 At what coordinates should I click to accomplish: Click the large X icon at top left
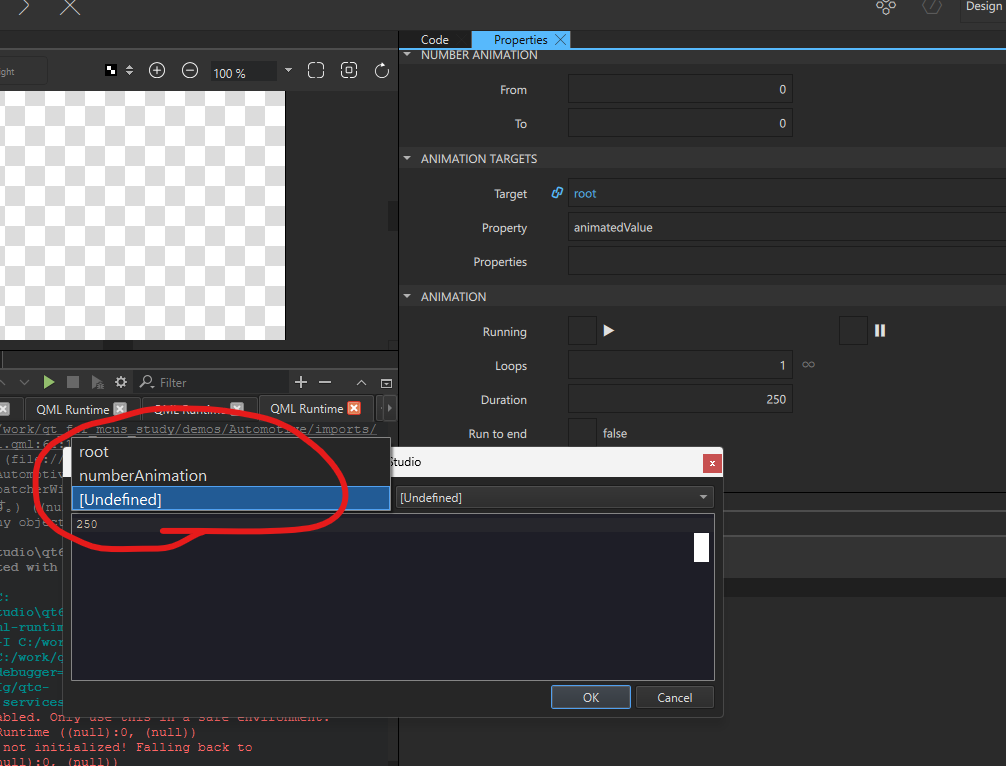coord(70,8)
